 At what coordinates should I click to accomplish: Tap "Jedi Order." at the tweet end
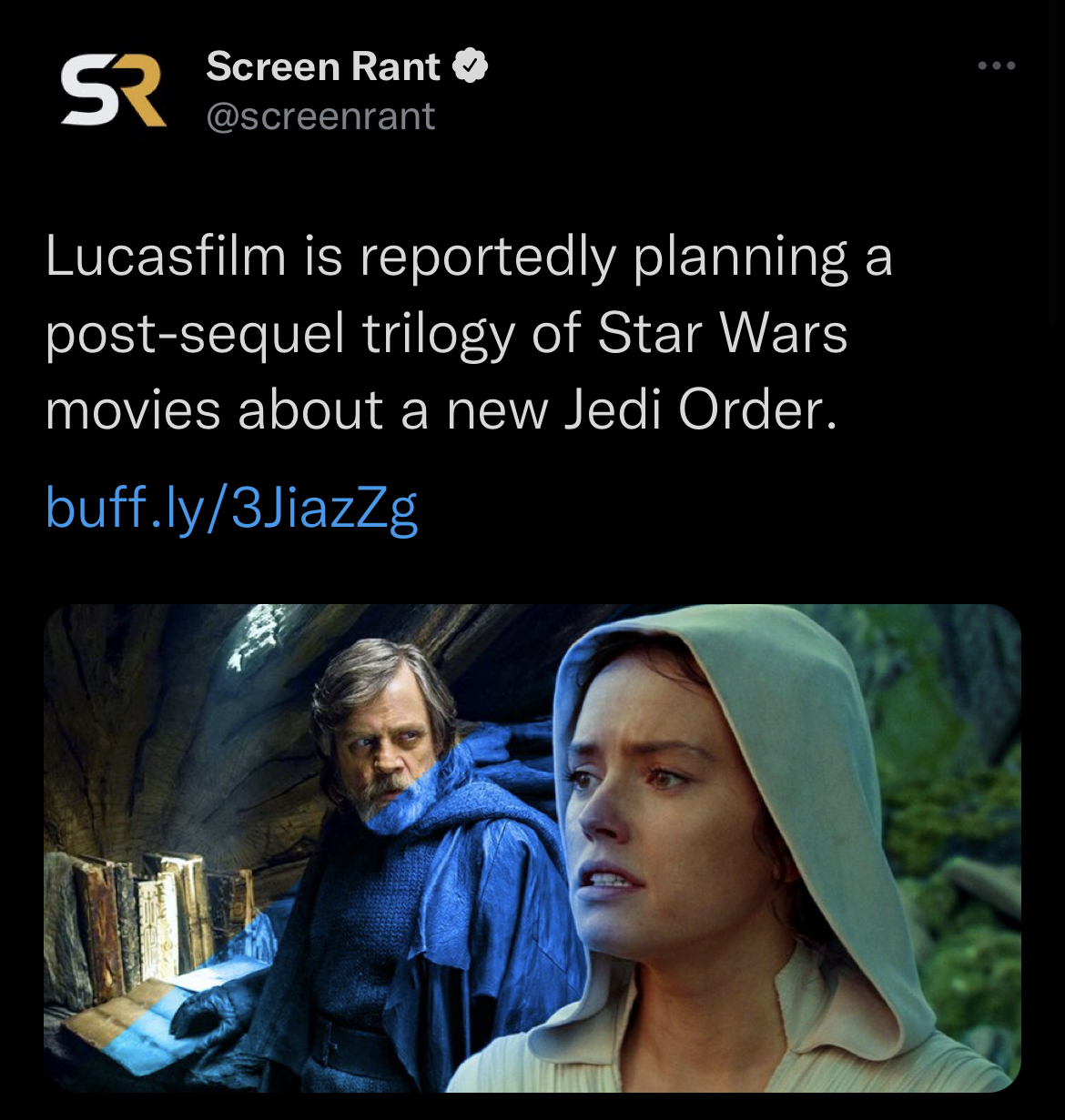(699, 409)
